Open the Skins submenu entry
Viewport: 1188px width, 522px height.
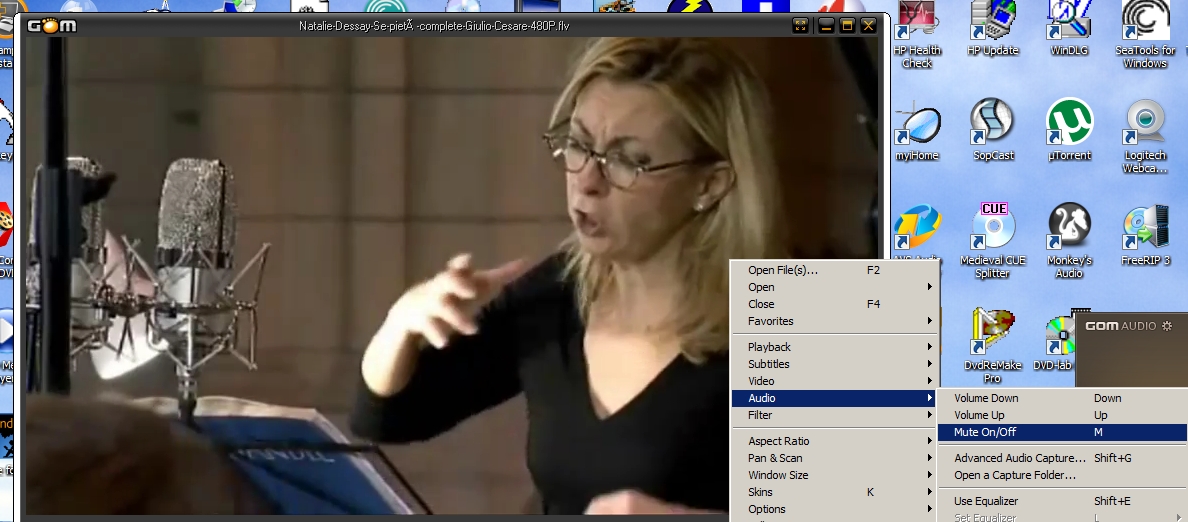point(834,492)
